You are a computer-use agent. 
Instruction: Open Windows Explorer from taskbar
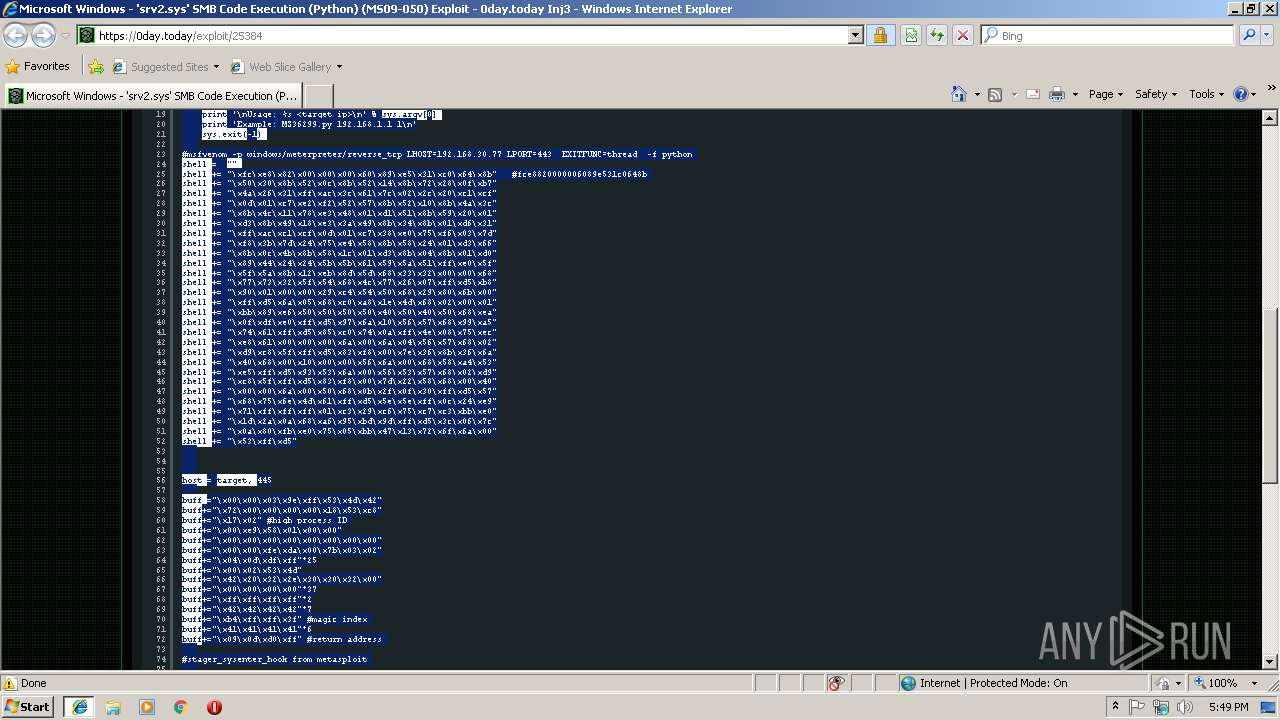[113, 707]
